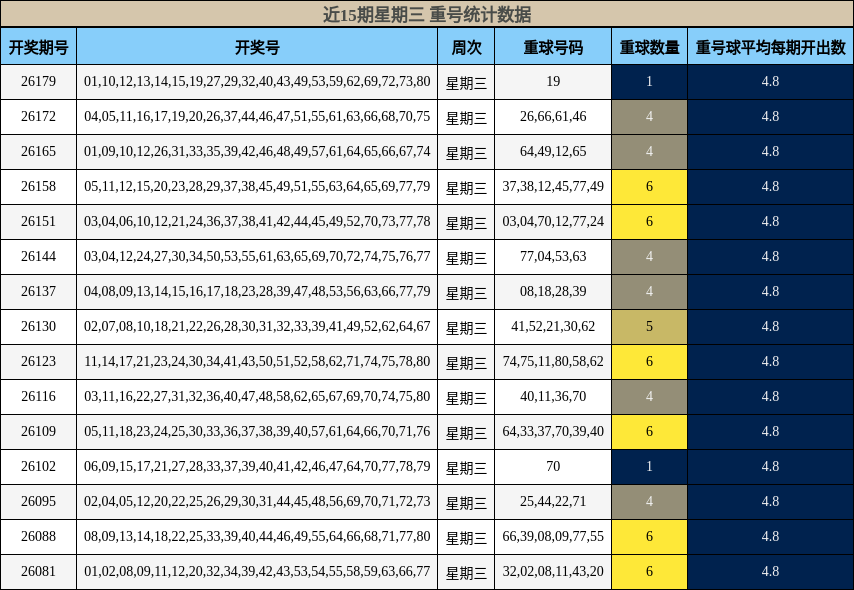The width and height of the screenshot is (854, 590).
Task: Select issue number 26158
Action: (x=39, y=186)
